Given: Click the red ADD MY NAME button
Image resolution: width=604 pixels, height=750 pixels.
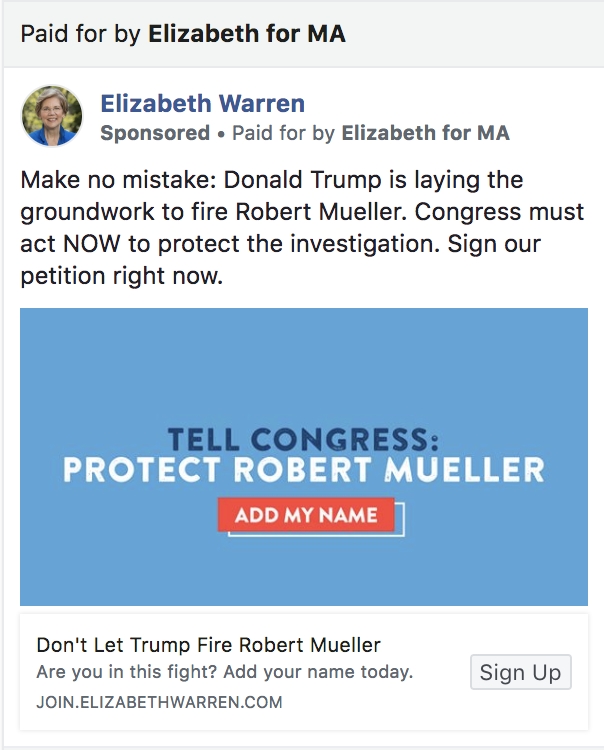Looking at the screenshot, I should coord(306,515).
